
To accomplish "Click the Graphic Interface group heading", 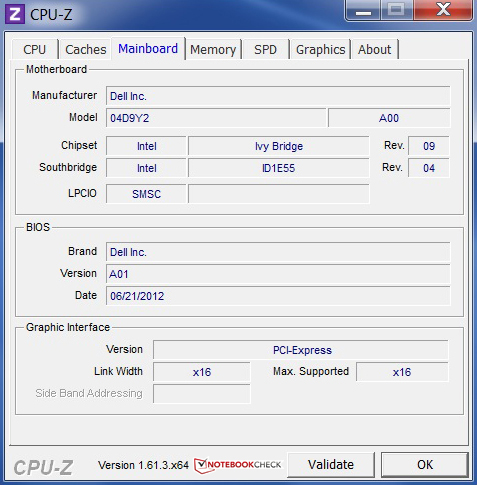I will (x=68, y=327).
